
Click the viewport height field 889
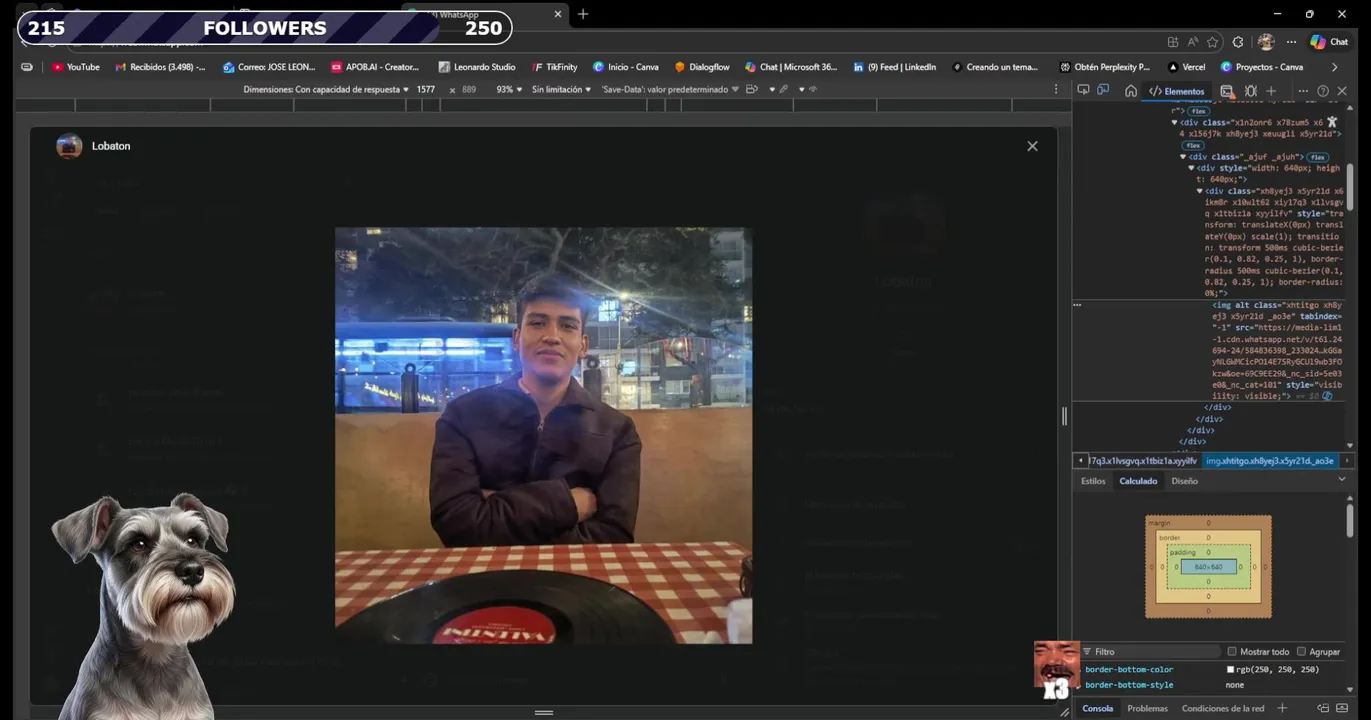(468, 89)
